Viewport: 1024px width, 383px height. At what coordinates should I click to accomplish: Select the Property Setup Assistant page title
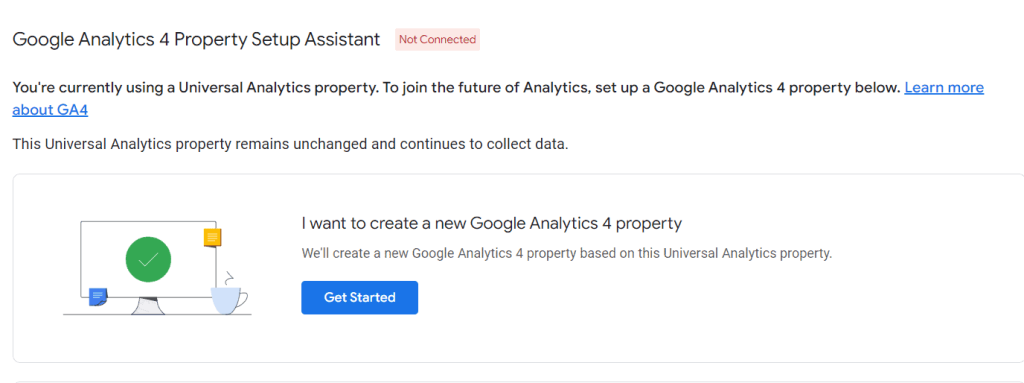click(196, 39)
